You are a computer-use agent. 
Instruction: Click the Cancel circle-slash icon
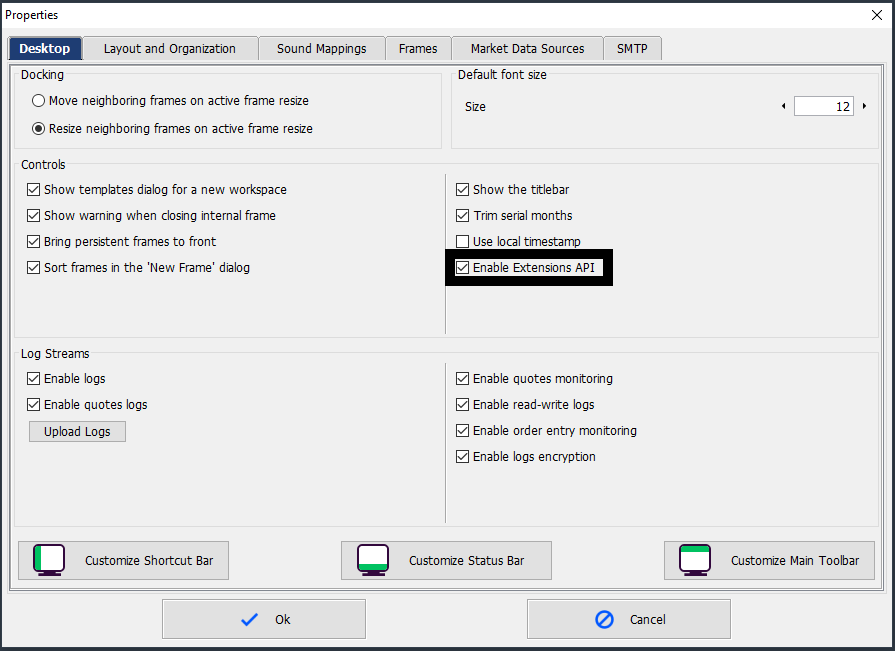[x=604, y=619]
